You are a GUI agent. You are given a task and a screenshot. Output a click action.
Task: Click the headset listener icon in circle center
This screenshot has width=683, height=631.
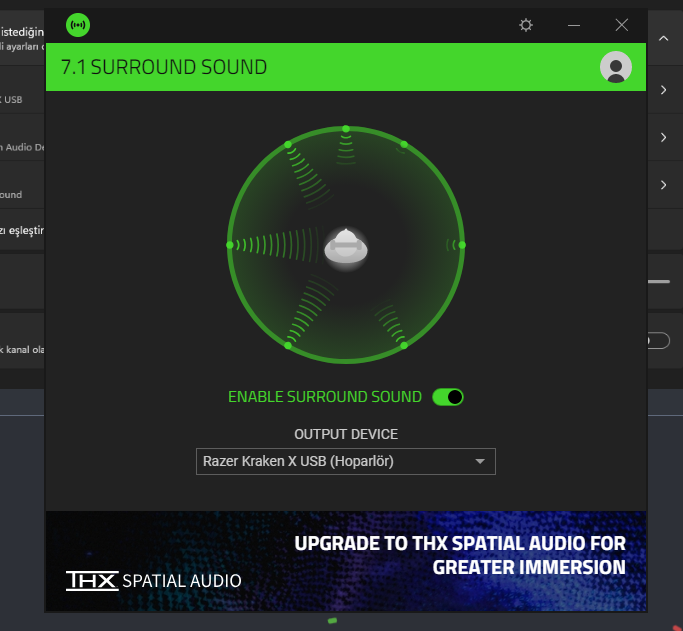pyautogui.click(x=346, y=247)
